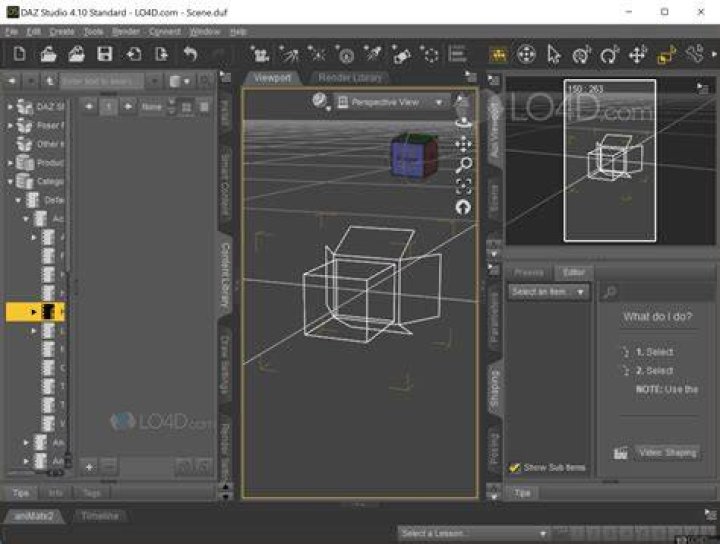
Task: Select the Viewport tab
Action: [272, 78]
